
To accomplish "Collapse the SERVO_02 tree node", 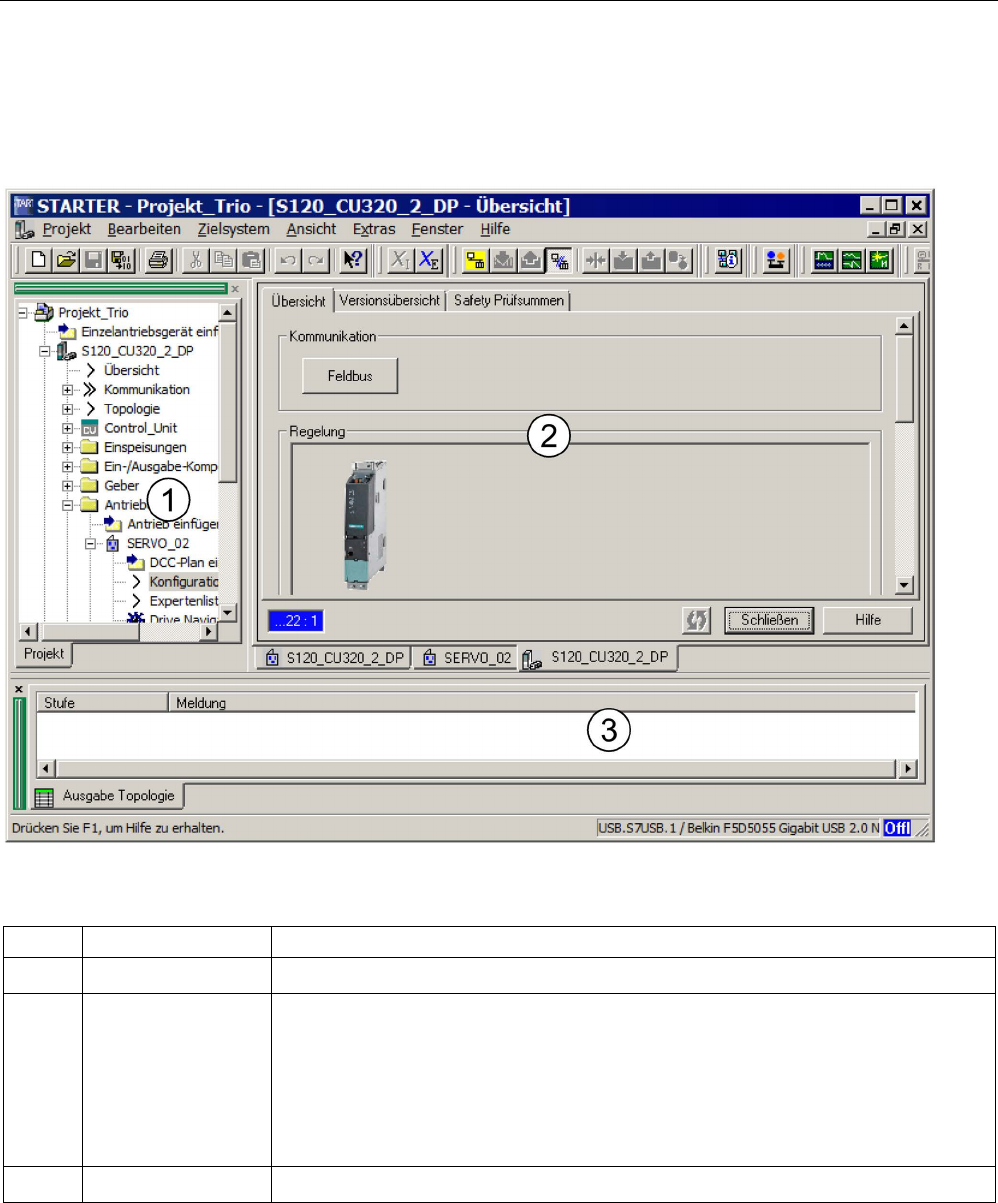I will tap(90, 544).
